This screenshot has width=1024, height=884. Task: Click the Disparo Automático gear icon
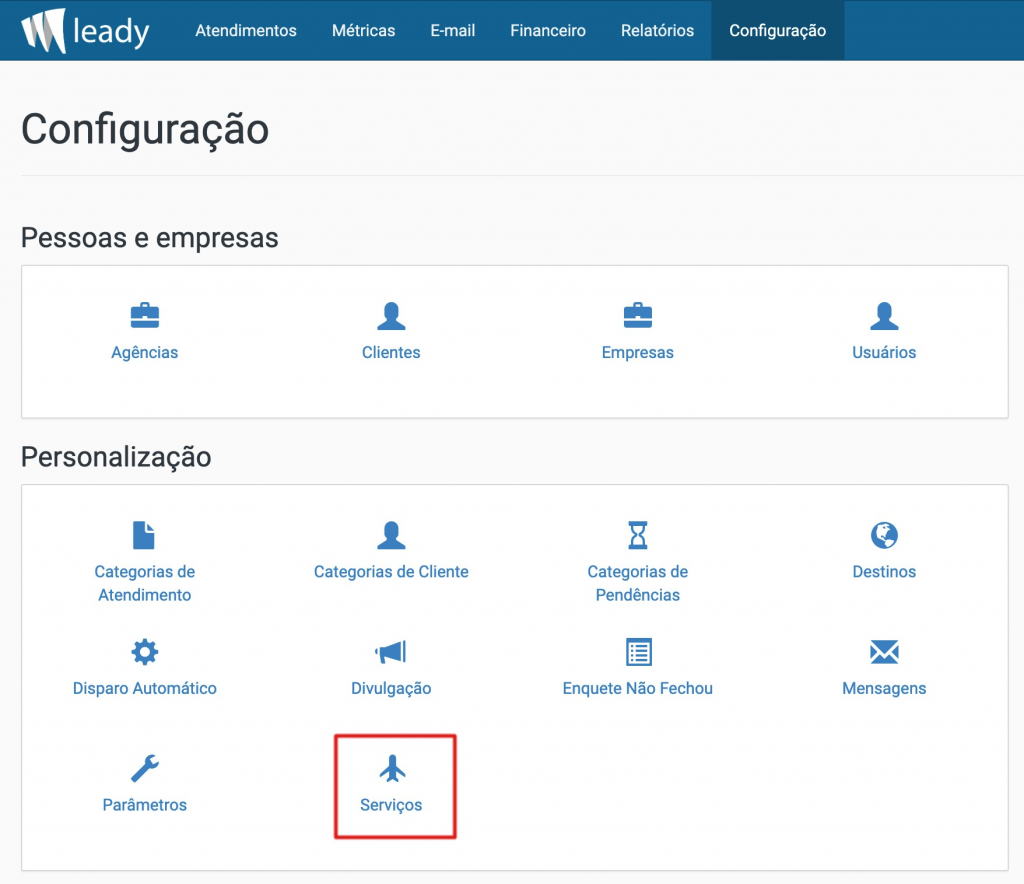click(145, 652)
